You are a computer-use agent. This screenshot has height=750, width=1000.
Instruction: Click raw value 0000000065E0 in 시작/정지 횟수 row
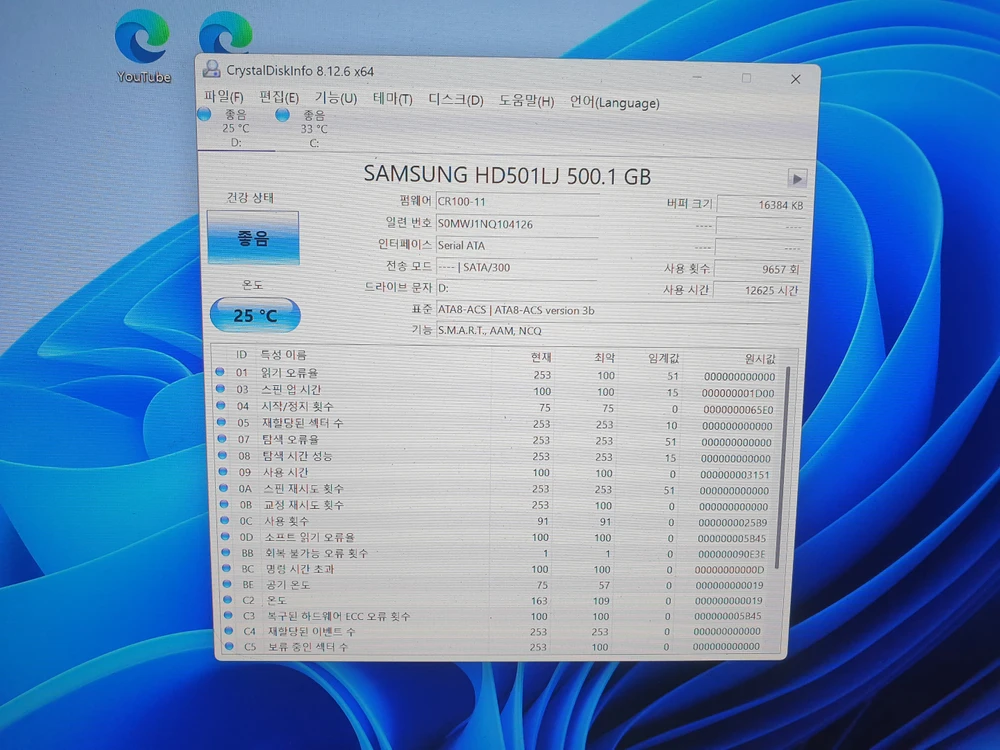(738, 409)
